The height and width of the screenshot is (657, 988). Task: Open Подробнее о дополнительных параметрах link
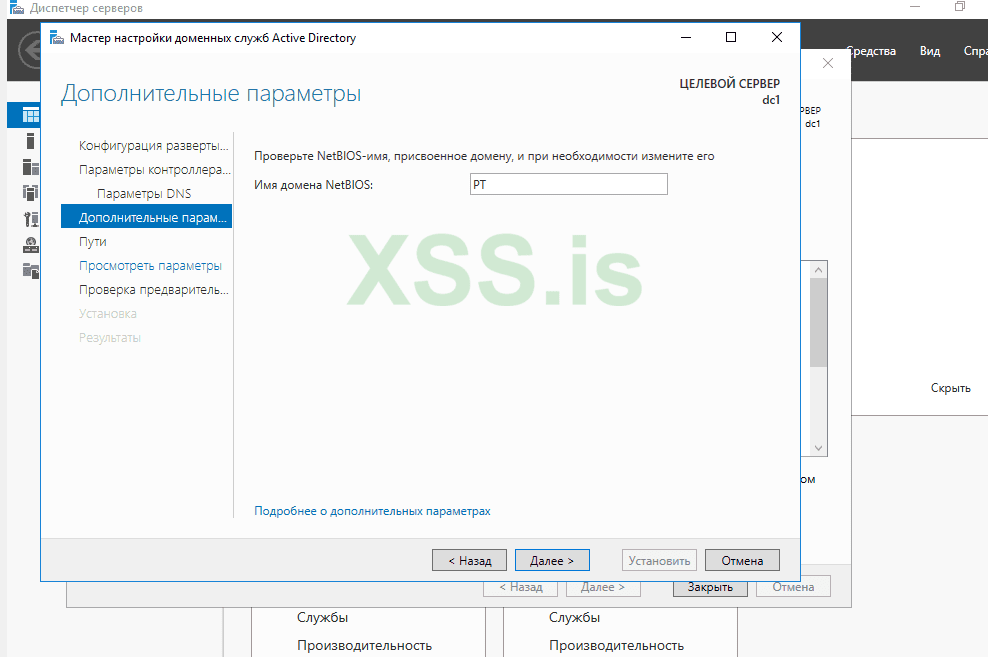(x=372, y=511)
